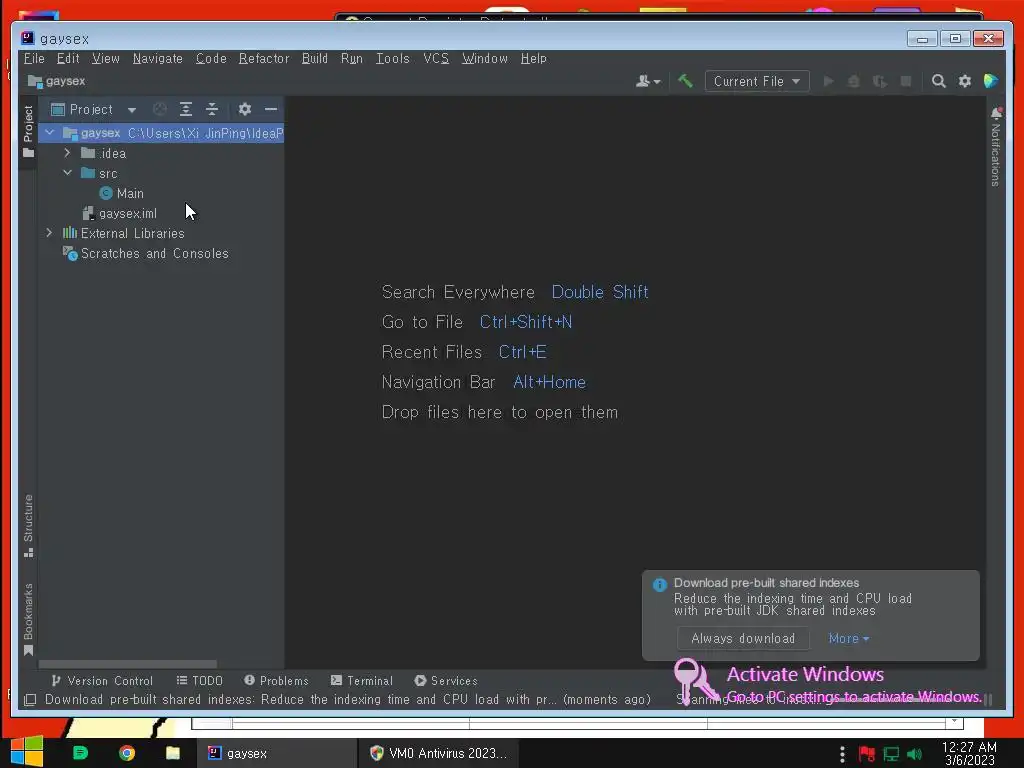Open Project panel options gear

pos(244,109)
